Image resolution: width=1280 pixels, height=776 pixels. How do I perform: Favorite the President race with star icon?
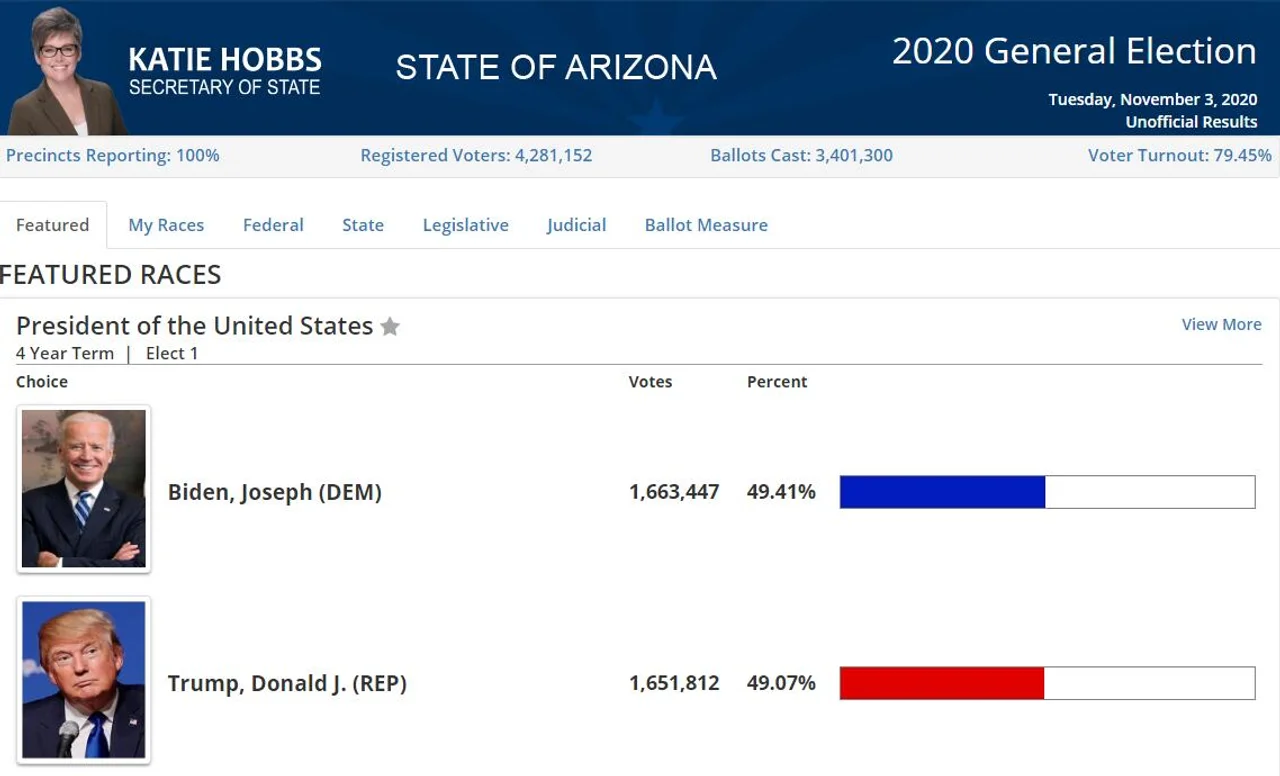(x=390, y=327)
